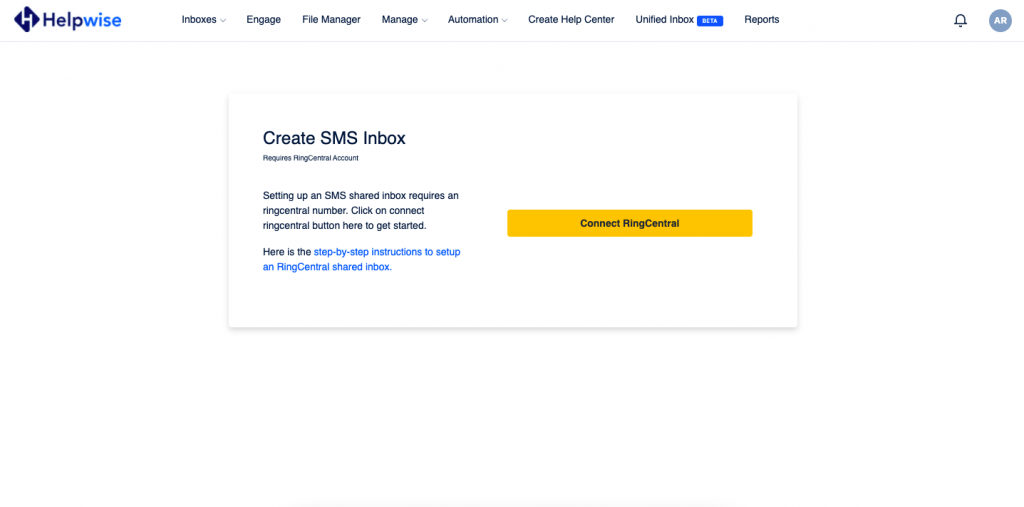Select the Inboxes label in navigation
This screenshot has width=1024, height=507.
click(x=199, y=20)
